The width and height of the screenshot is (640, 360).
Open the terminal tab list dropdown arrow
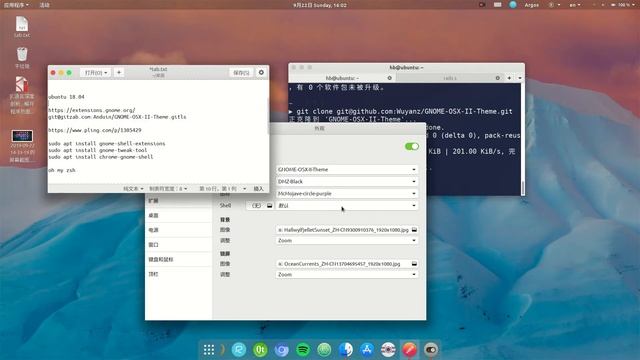[520, 78]
